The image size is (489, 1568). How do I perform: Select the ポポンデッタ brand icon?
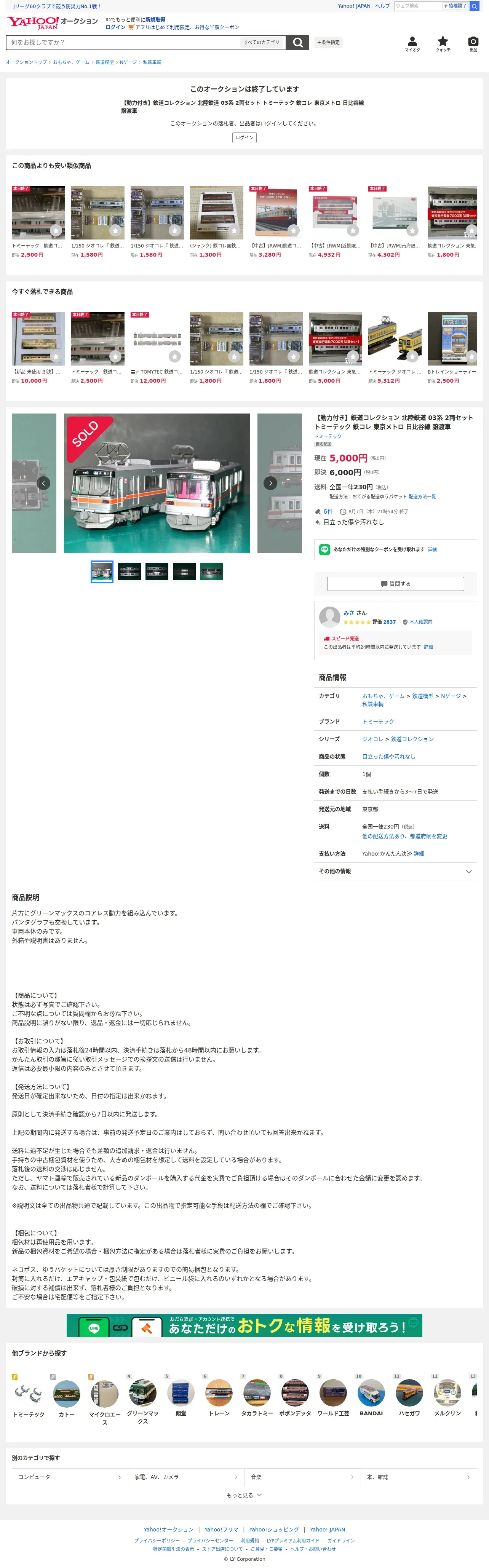pos(295,1393)
